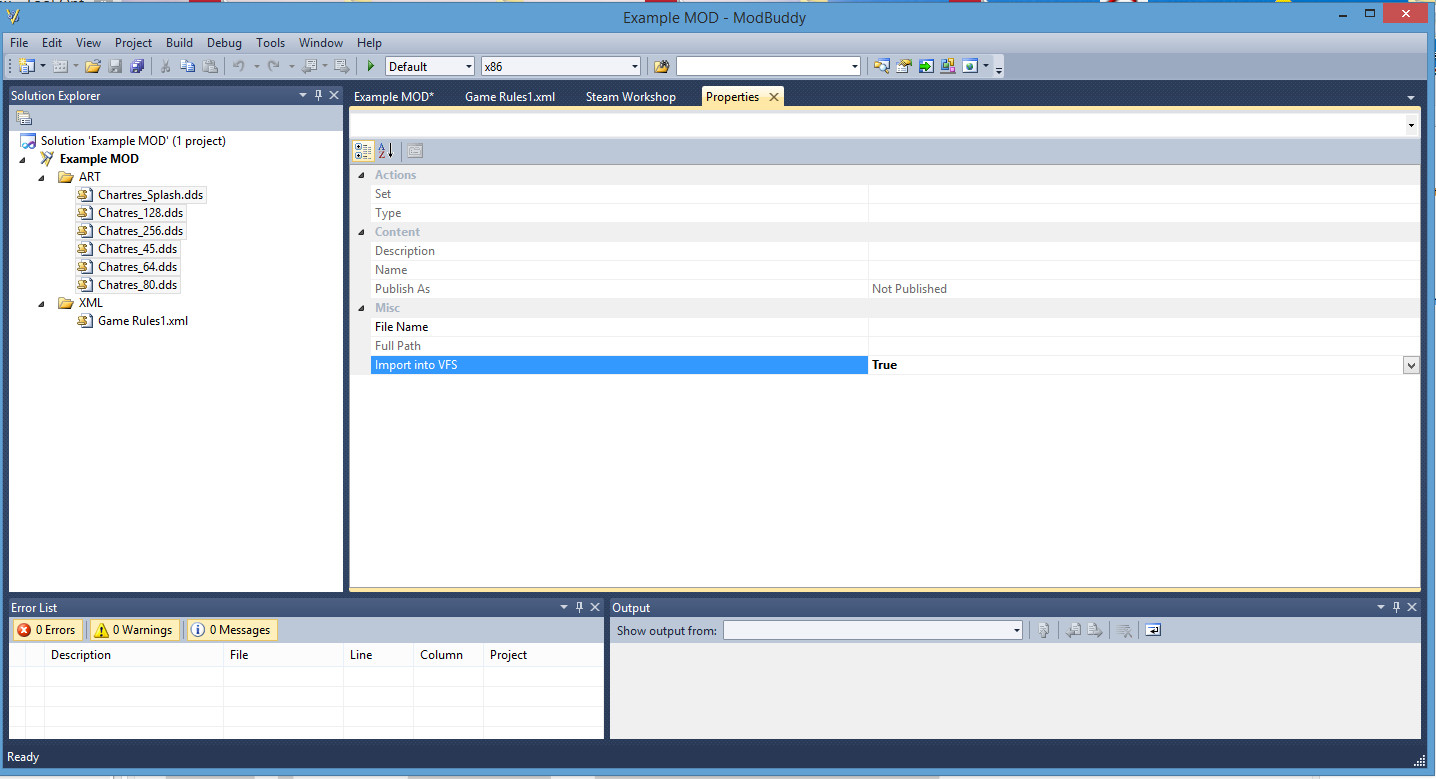Switch to the Steam Workshop tab
1436x779 pixels.
[631, 97]
